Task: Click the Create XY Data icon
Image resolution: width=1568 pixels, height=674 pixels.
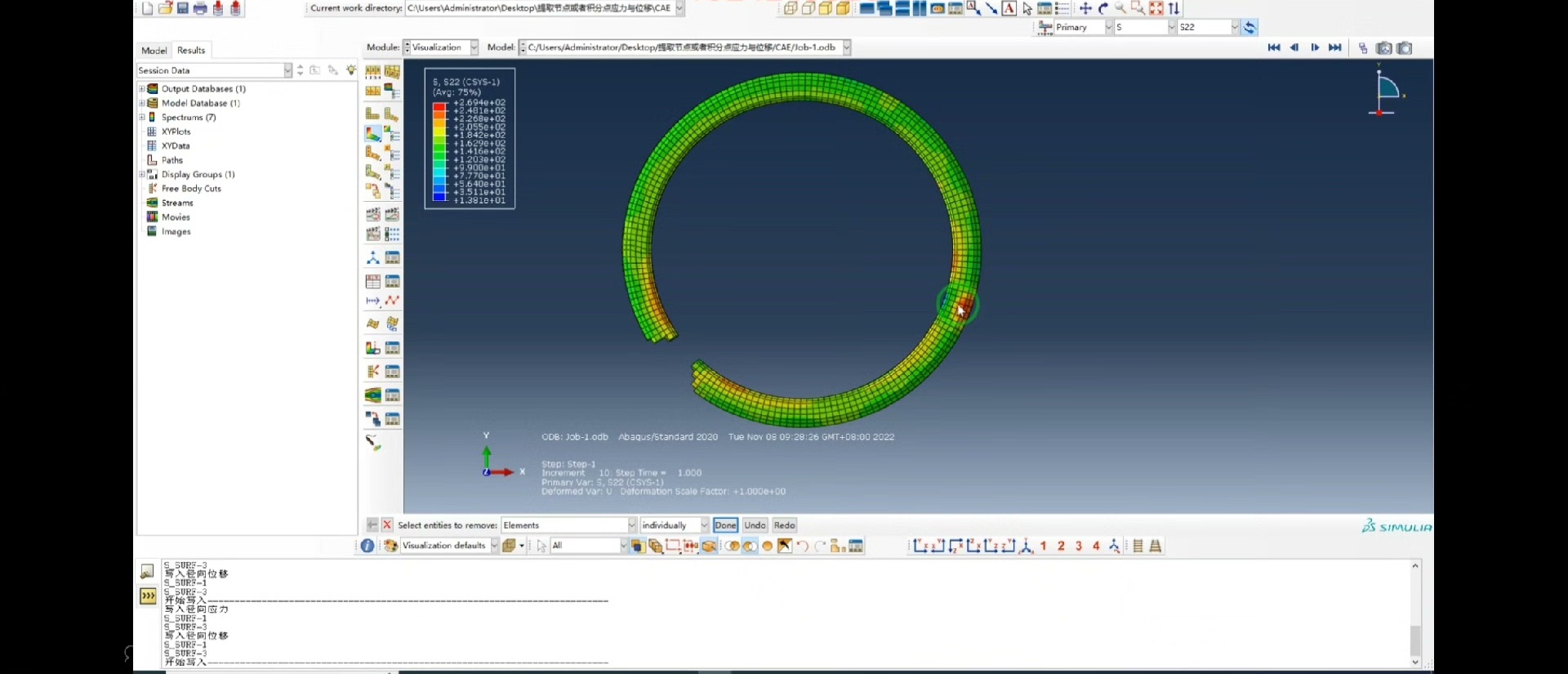Action: pos(373,281)
